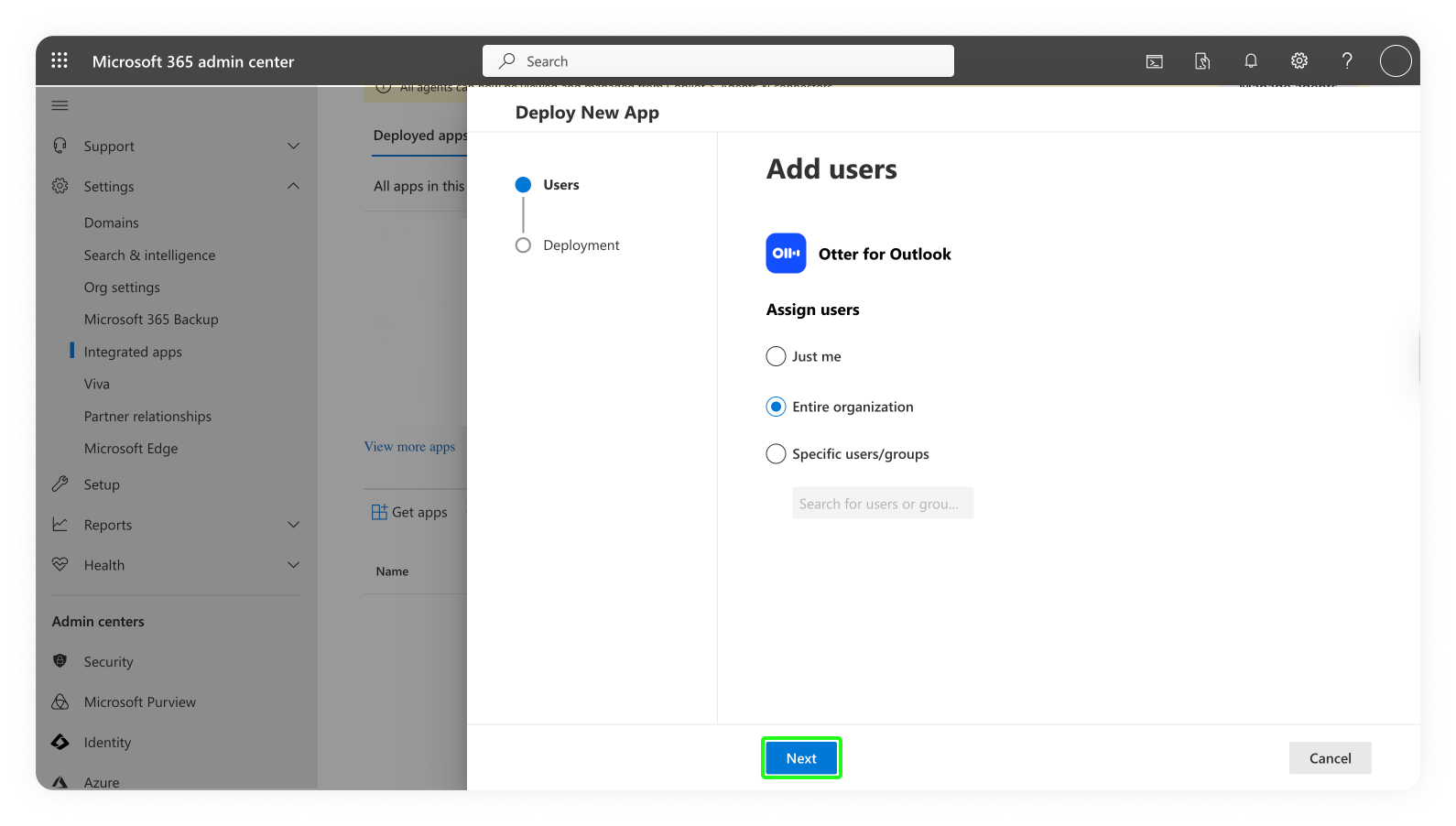Screen dimensions: 1456x826
Task: Go to Org settings in sidebar
Action: [122, 288]
